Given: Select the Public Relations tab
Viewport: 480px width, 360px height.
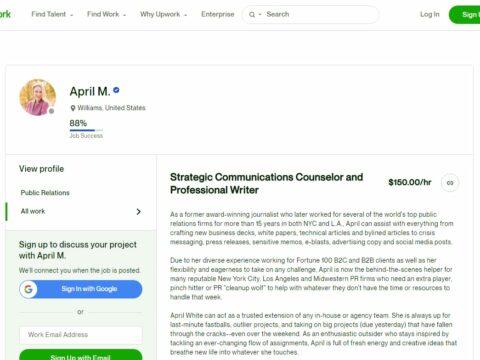Looking at the screenshot, I should coord(45,193).
